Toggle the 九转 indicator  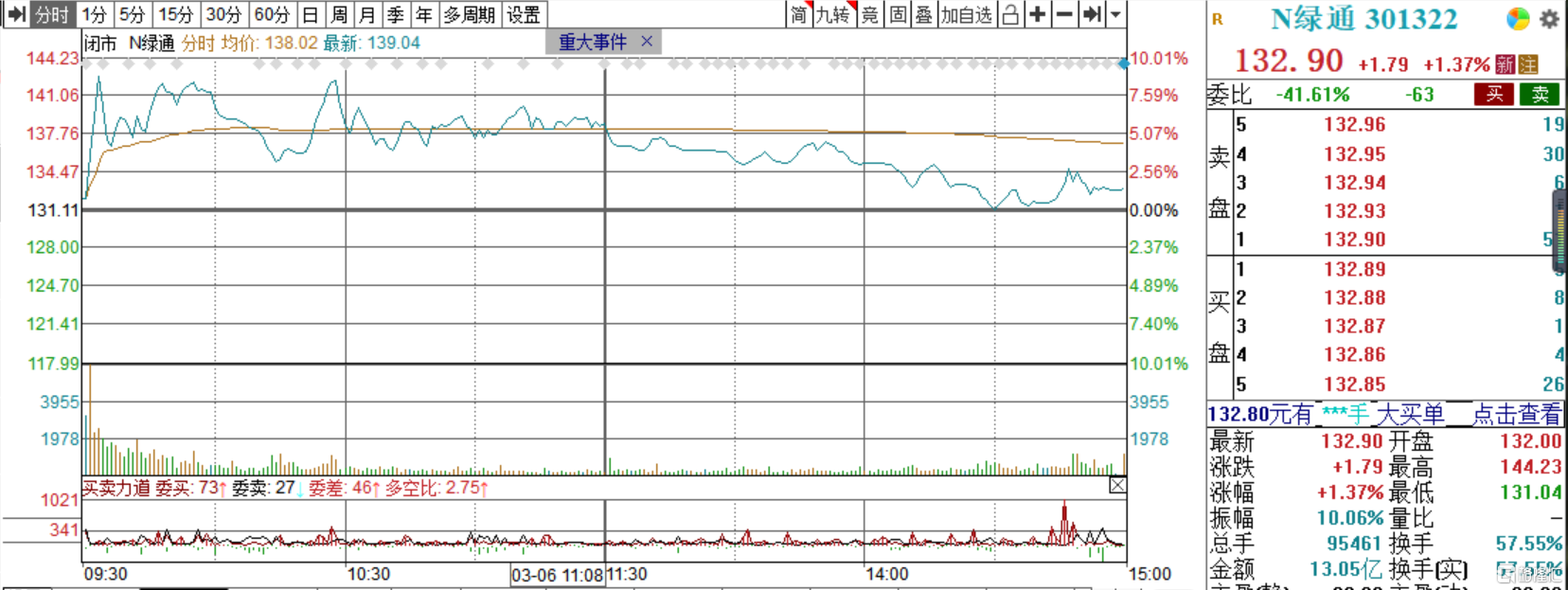coord(833,14)
